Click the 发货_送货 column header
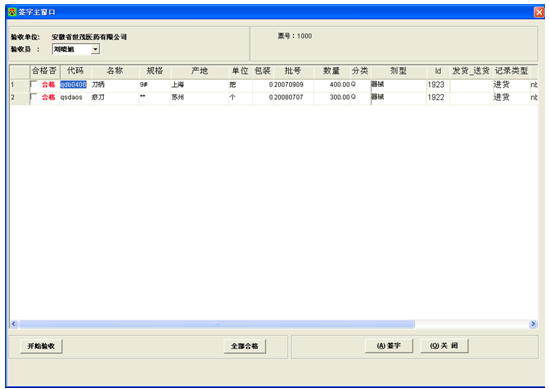 coord(471,71)
